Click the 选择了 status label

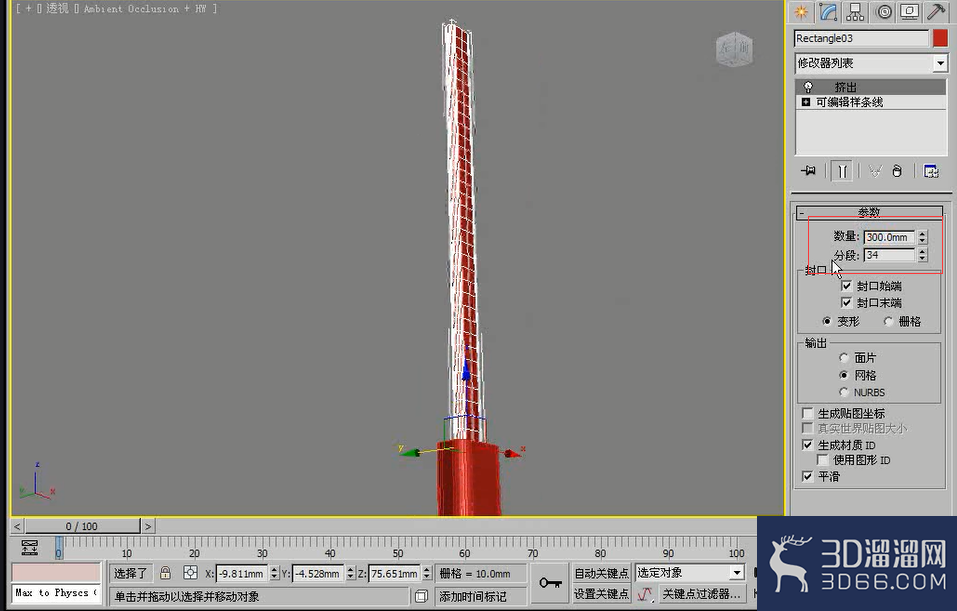pos(130,573)
